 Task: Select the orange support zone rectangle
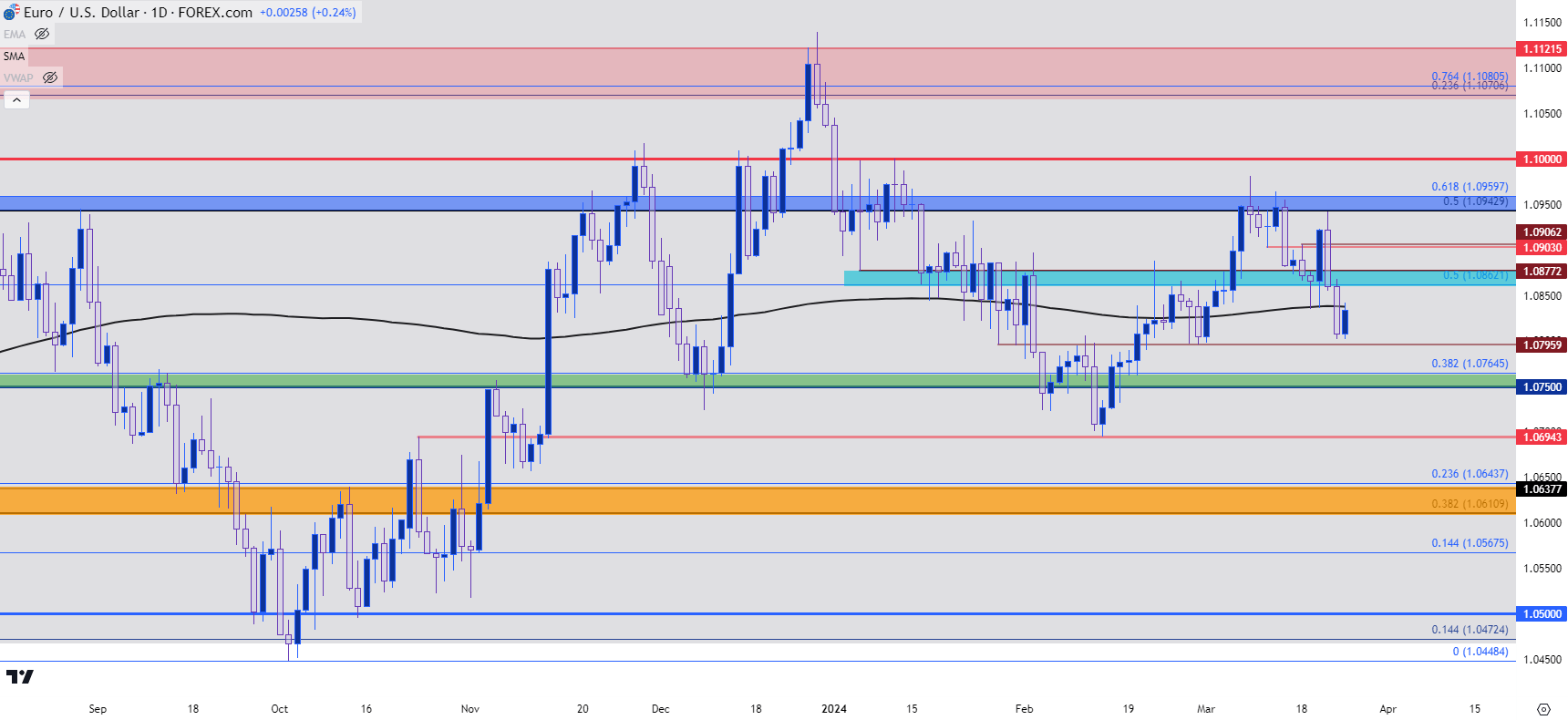point(758,500)
